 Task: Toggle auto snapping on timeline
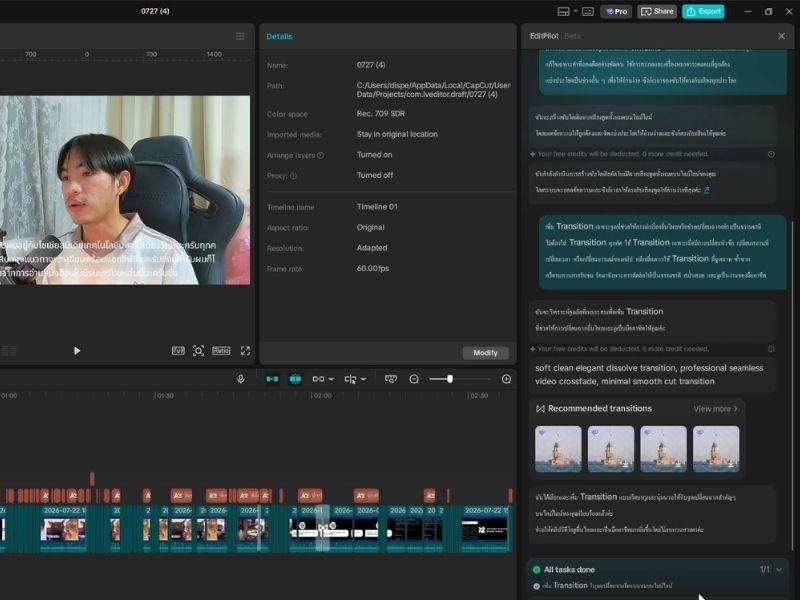click(x=295, y=379)
